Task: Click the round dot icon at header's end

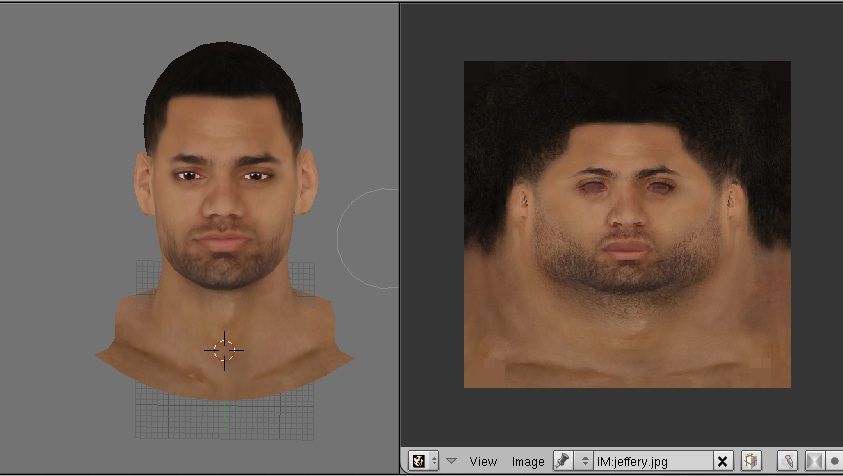Action: point(835,461)
